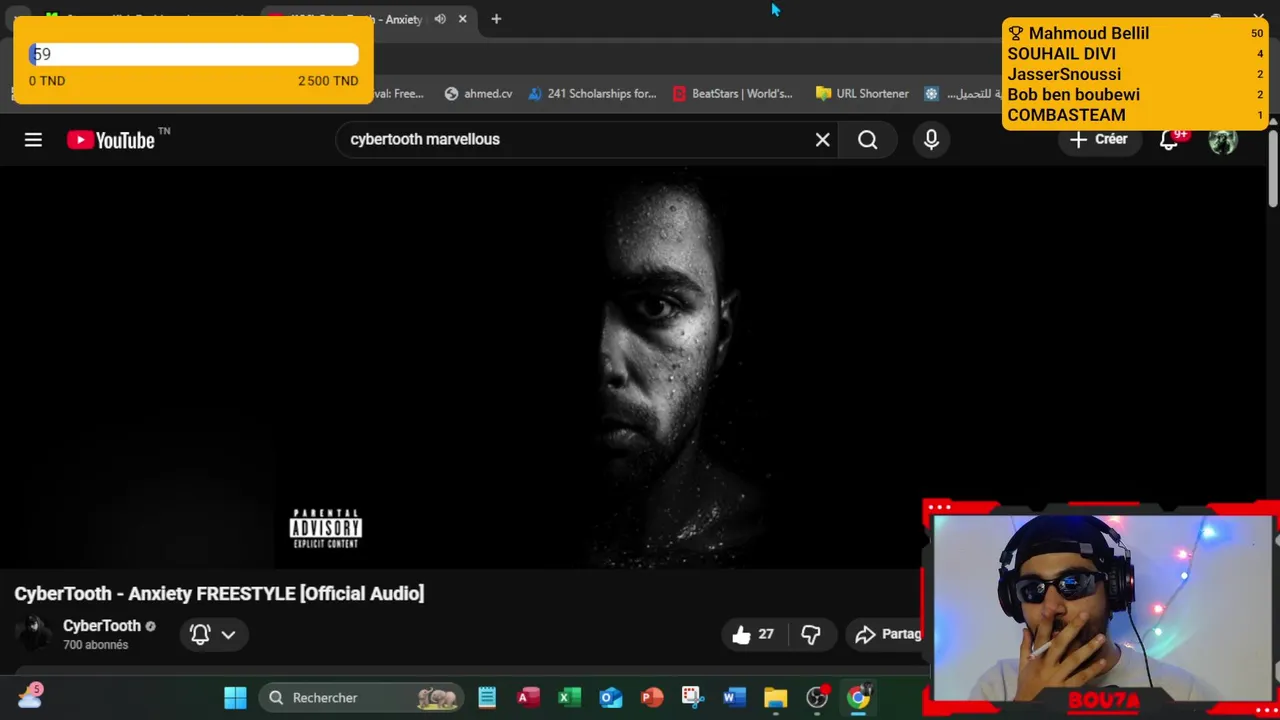Screen dimensions: 1280x720
Task: Select donor COMBASTEAM
Action: 1066,115
